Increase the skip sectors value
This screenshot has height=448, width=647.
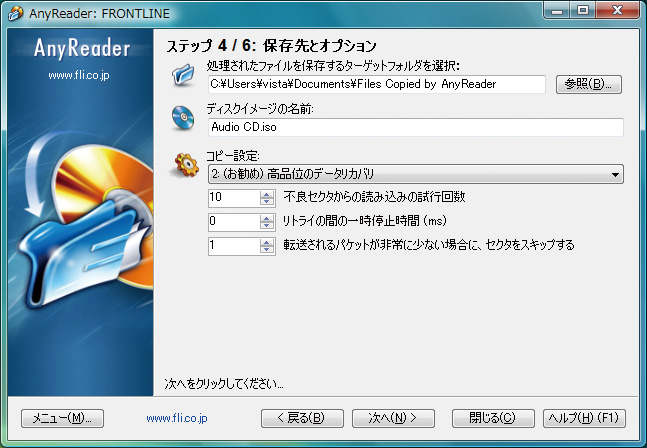point(267,243)
